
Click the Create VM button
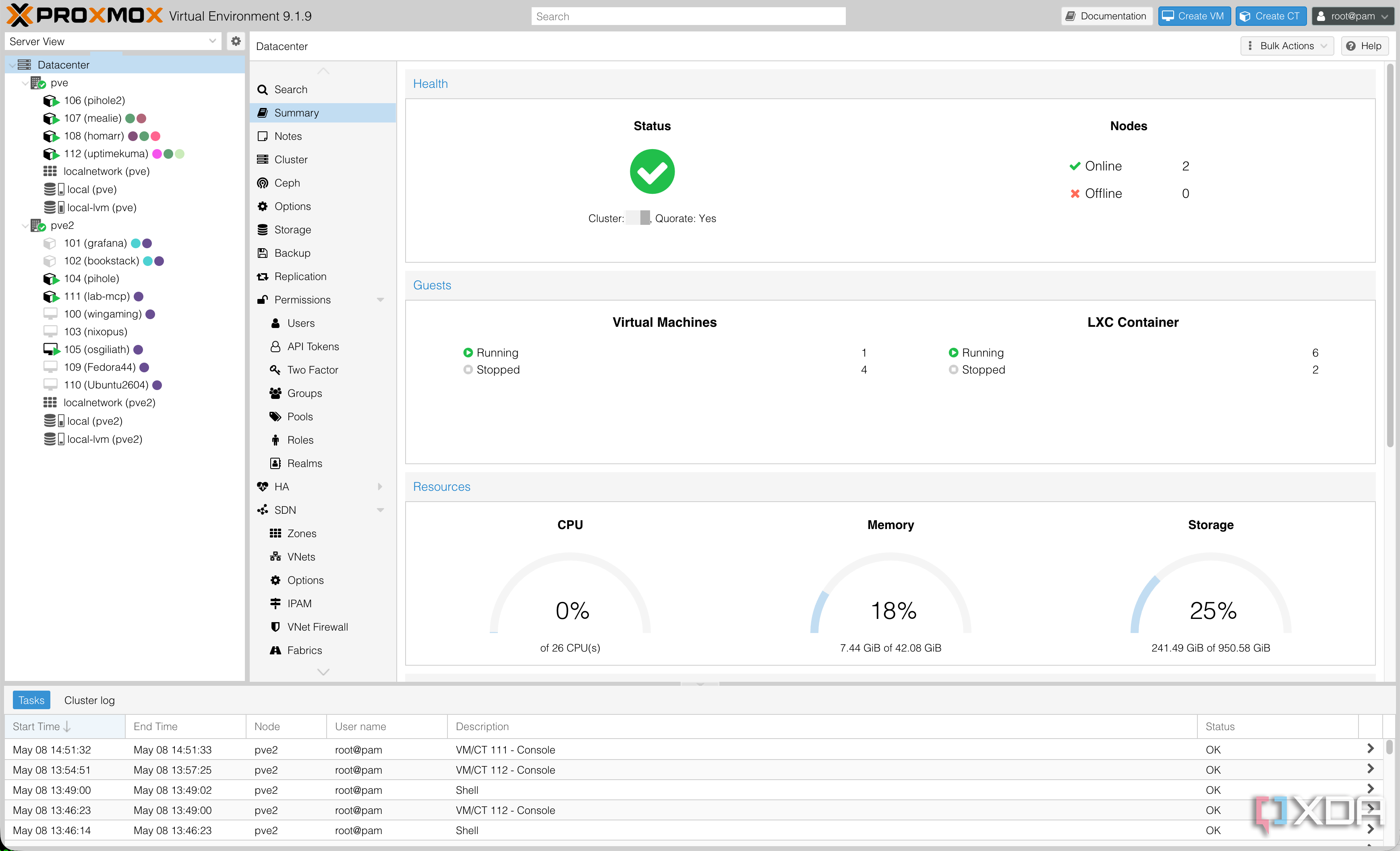1194,16
